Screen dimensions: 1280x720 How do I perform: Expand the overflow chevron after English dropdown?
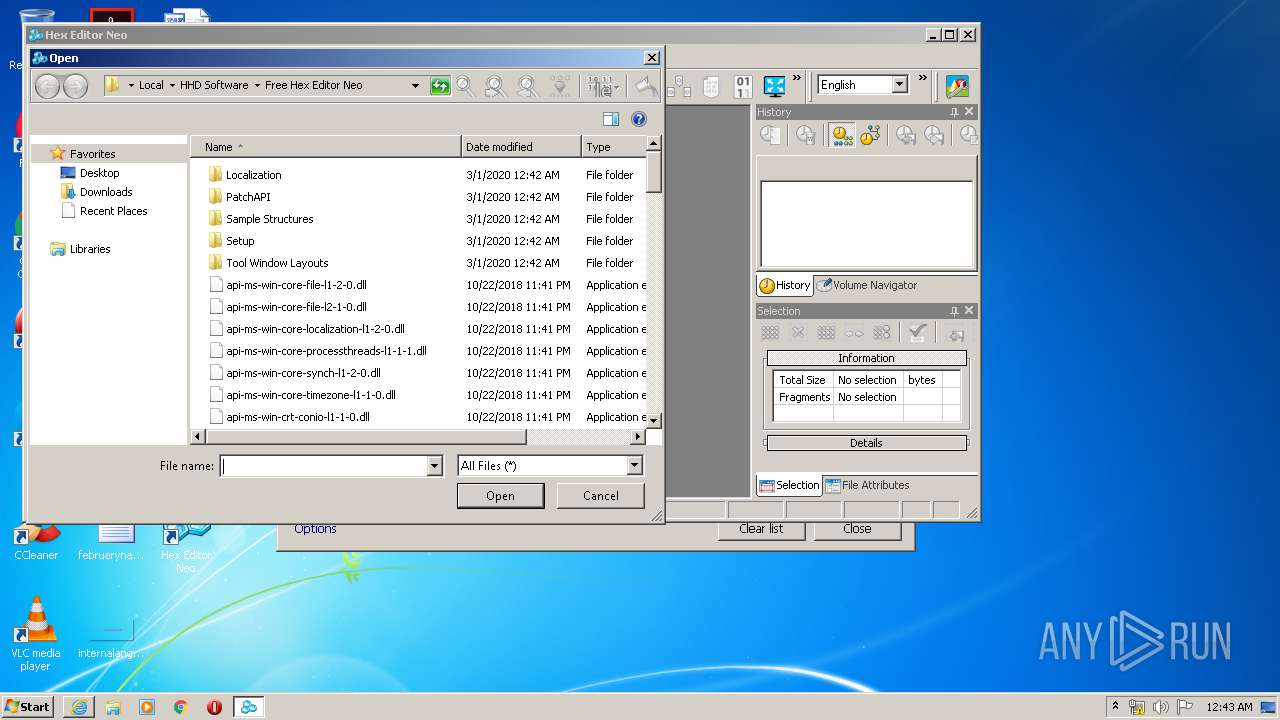pos(922,78)
